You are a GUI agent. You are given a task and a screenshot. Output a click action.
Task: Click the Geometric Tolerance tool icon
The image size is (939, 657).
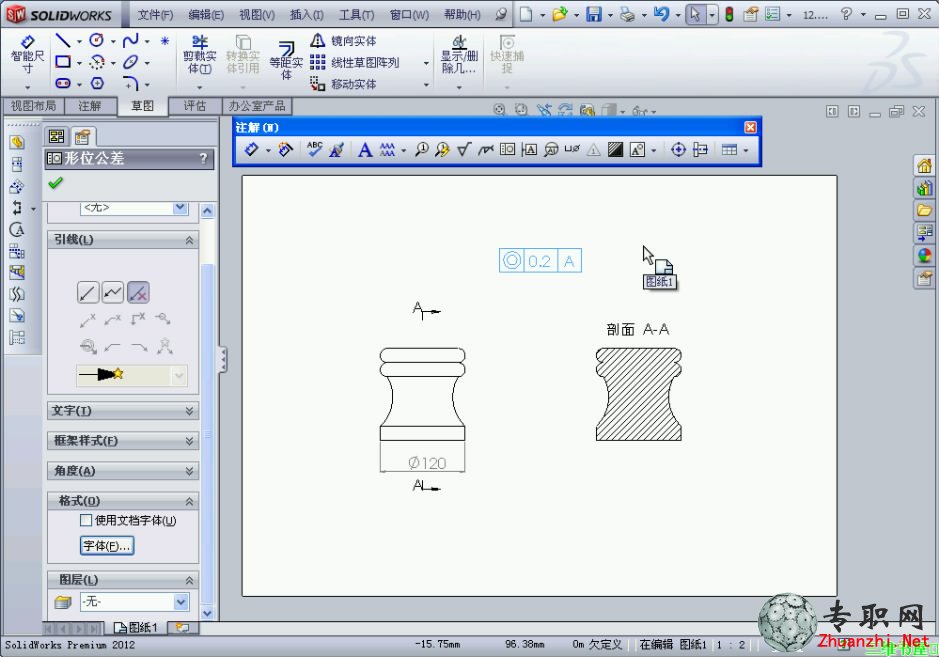tap(507, 149)
